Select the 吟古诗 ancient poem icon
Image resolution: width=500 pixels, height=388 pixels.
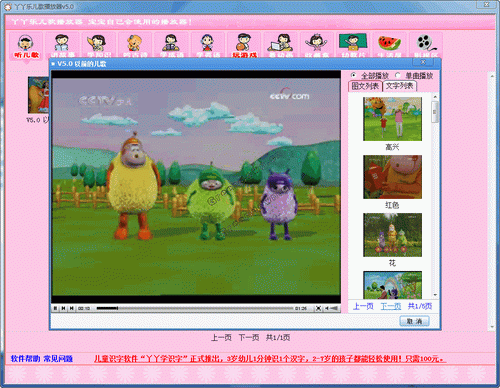(x=135, y=45)
